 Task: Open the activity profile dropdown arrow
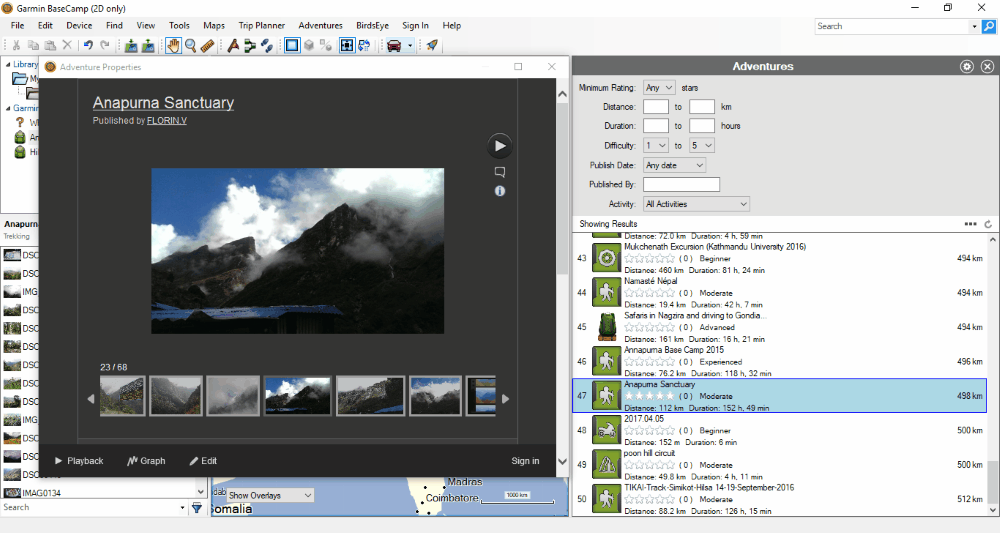410,46
